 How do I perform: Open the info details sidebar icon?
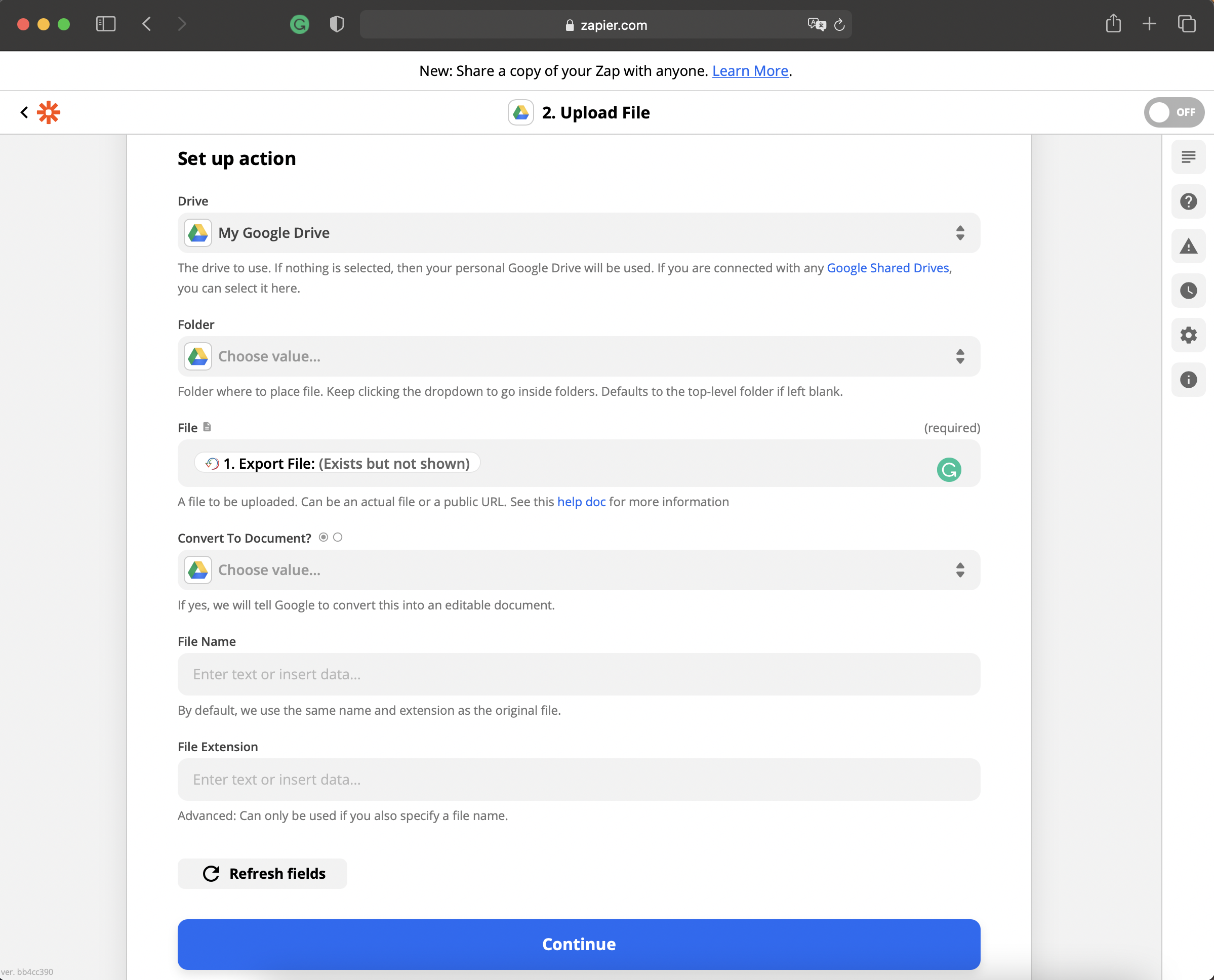pyautogui.click(x=1188, y=380)
